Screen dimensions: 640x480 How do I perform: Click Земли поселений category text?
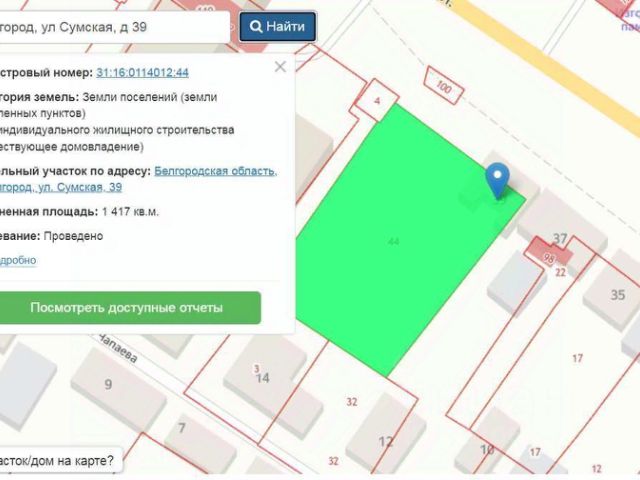pos(150,97)
